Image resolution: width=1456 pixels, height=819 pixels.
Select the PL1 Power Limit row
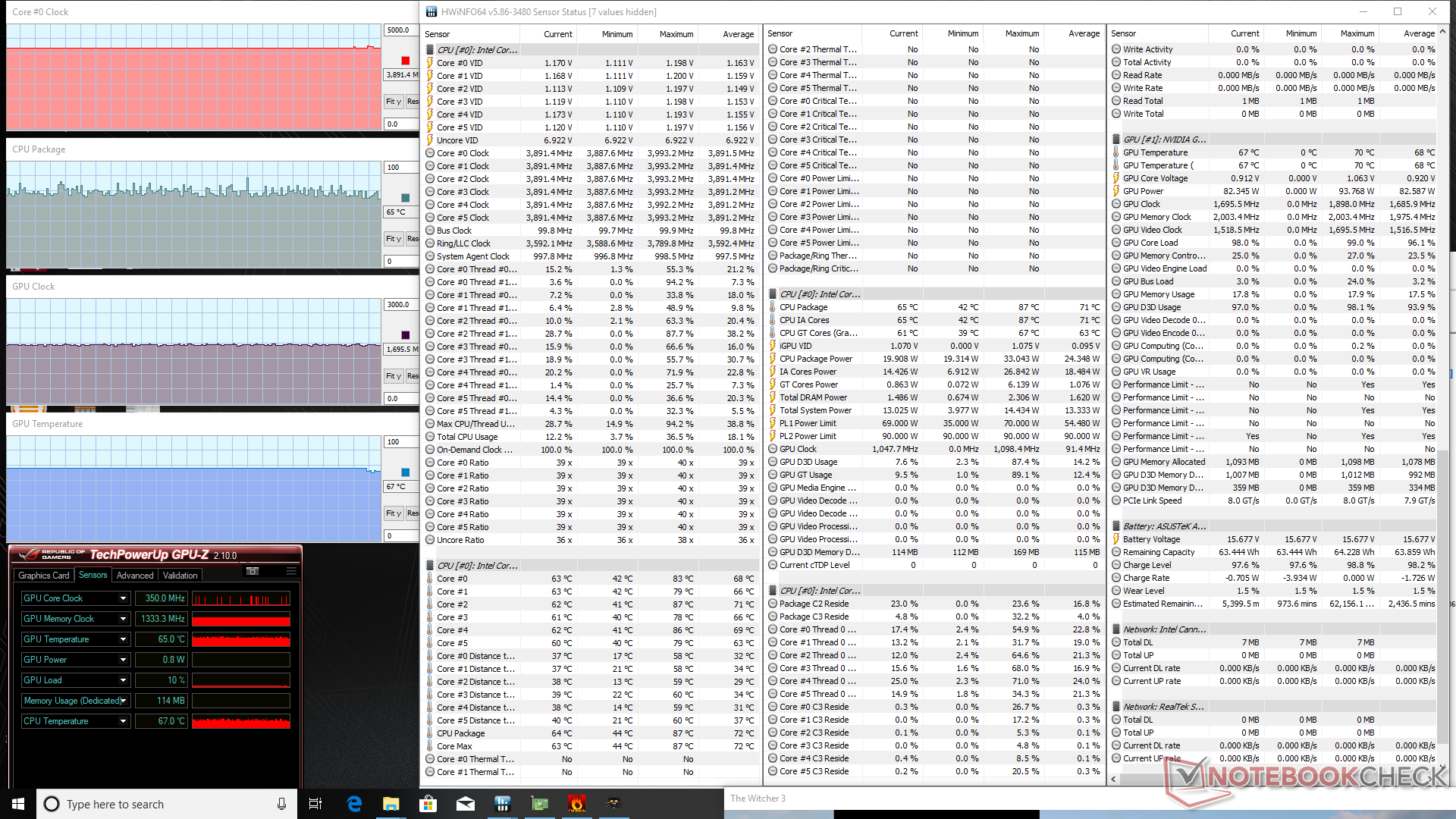934,423
